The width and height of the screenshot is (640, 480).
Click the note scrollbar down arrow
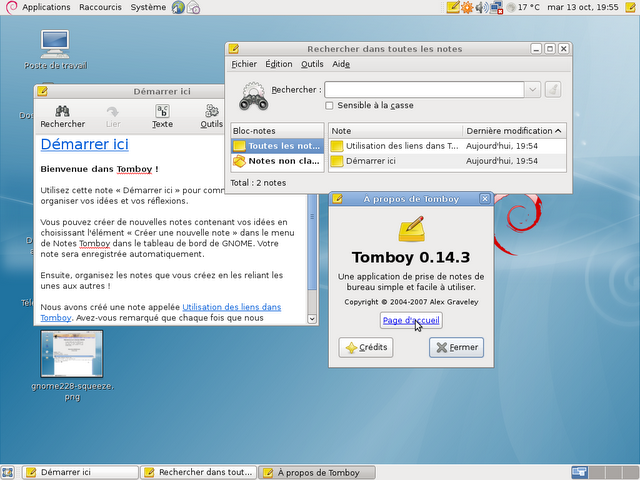[312, 319]
